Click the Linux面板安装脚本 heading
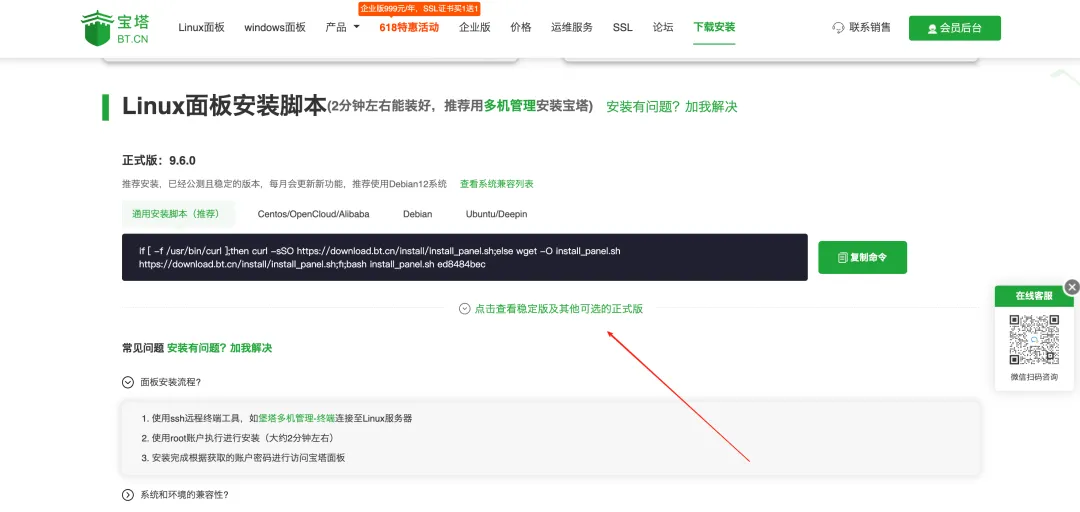This screenshot has width=1080, height=512. point(225,106)
